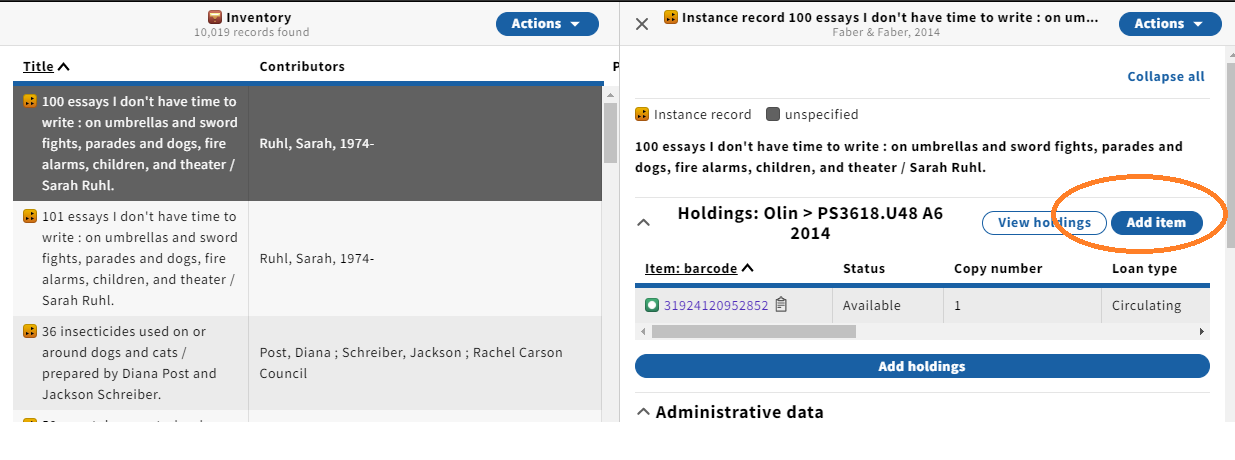The width and height of the screenshot is (1235, 460).
Task: Click the Contributors column header
Action: pos(302,67)
